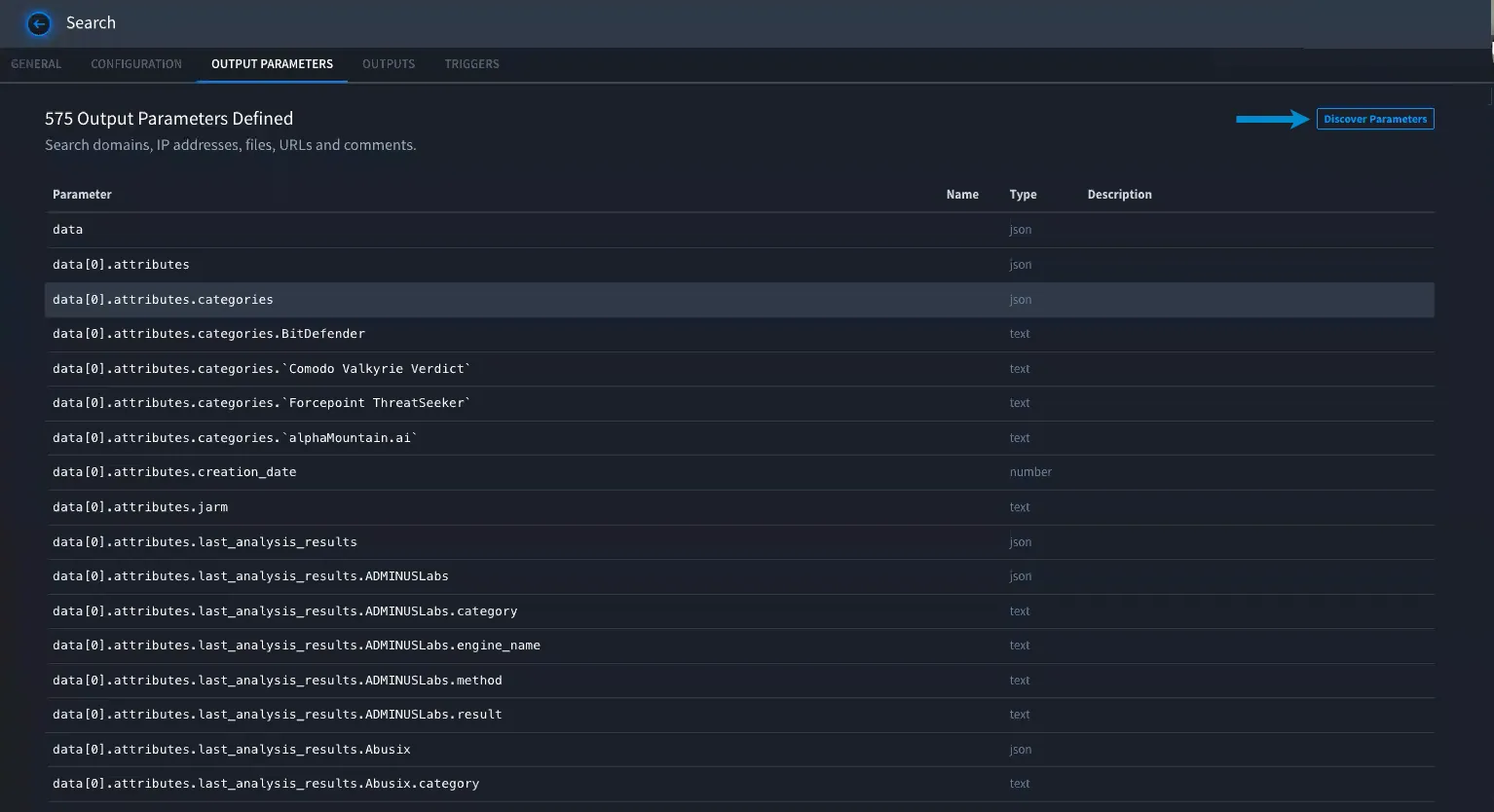The width and height of the screenshot is (1494, 812).
Task: Click the Abusix.category parameter row
Action: [x=739, y=784]
